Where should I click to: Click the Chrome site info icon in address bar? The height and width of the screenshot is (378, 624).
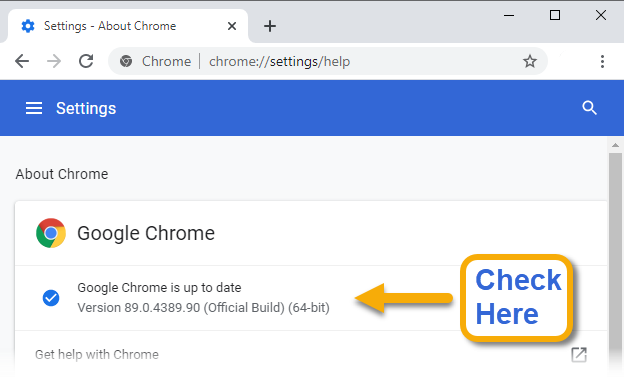point(126,61)
